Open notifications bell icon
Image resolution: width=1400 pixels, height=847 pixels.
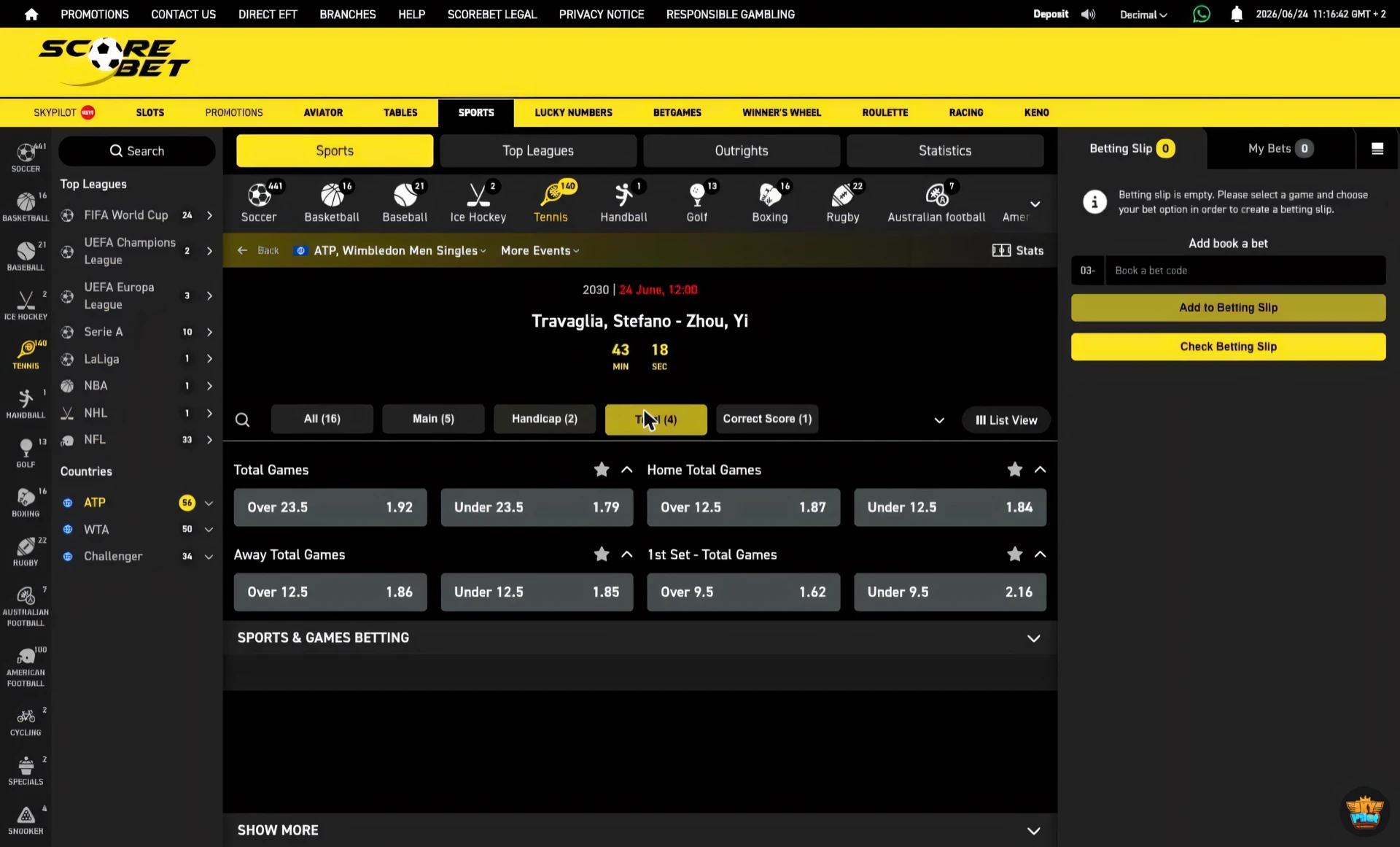1236,14
